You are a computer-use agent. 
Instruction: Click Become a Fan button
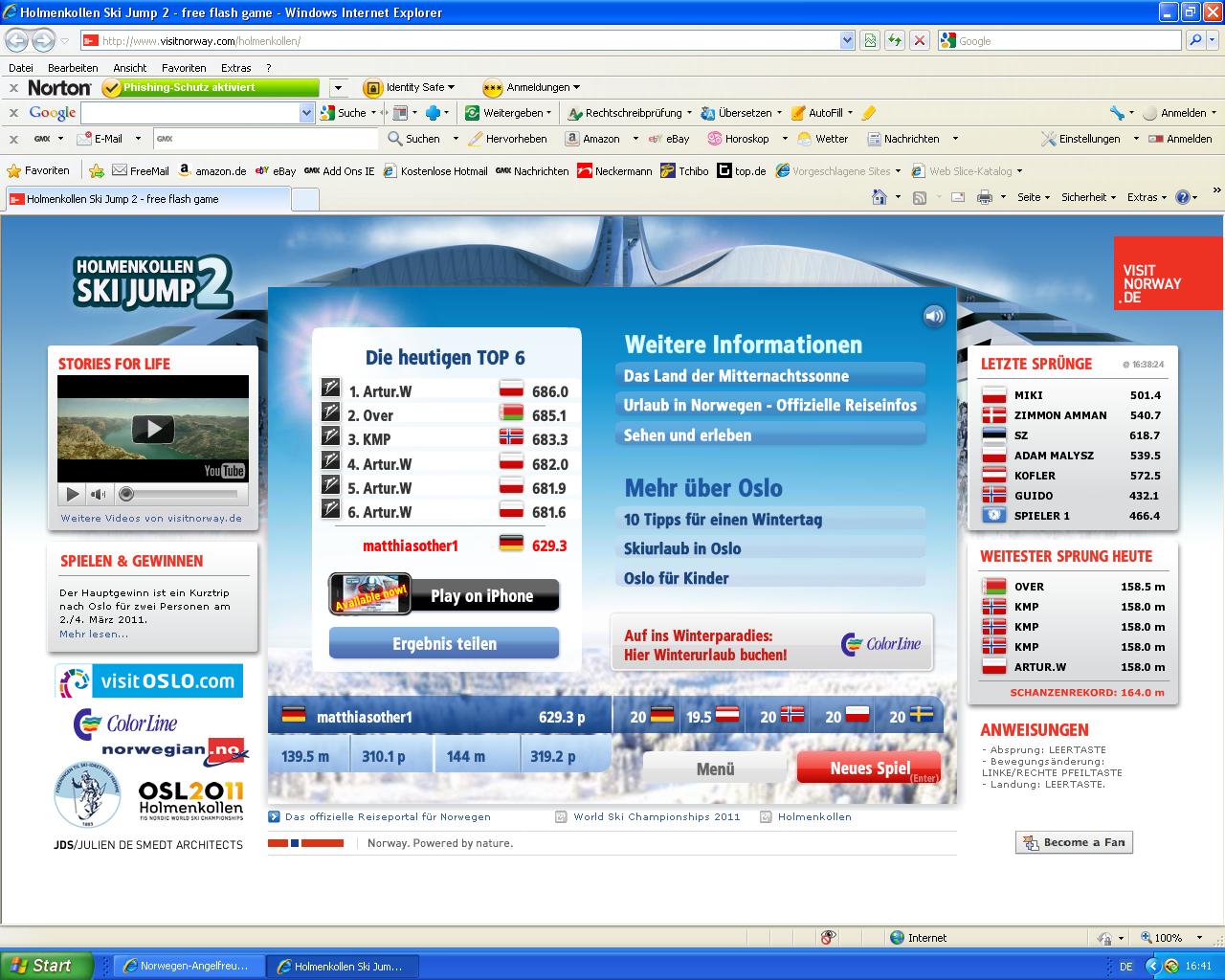(x=1074, y=842)
